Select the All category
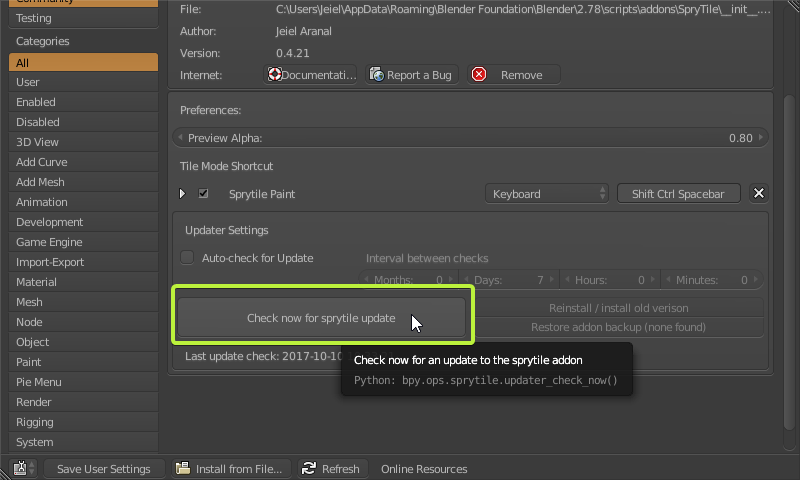 pos(83,62)
